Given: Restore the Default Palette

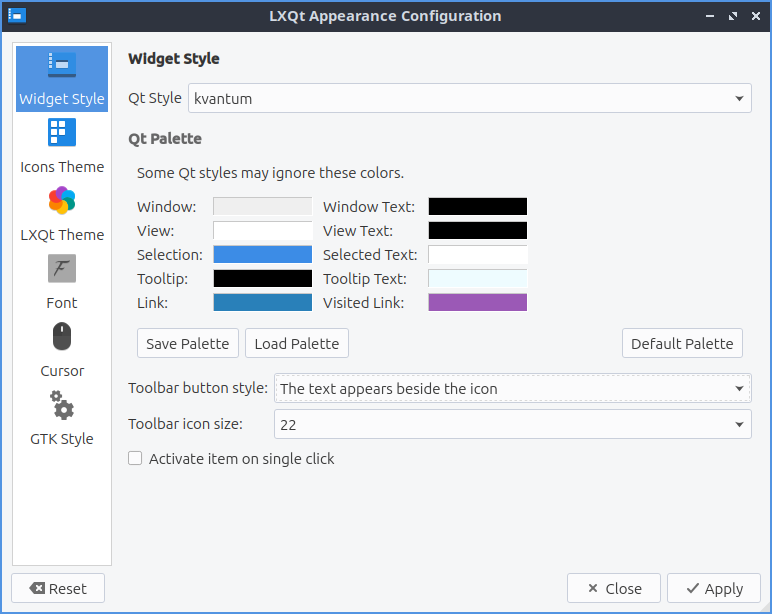Looking at the screenshot, I should [682, 343].
